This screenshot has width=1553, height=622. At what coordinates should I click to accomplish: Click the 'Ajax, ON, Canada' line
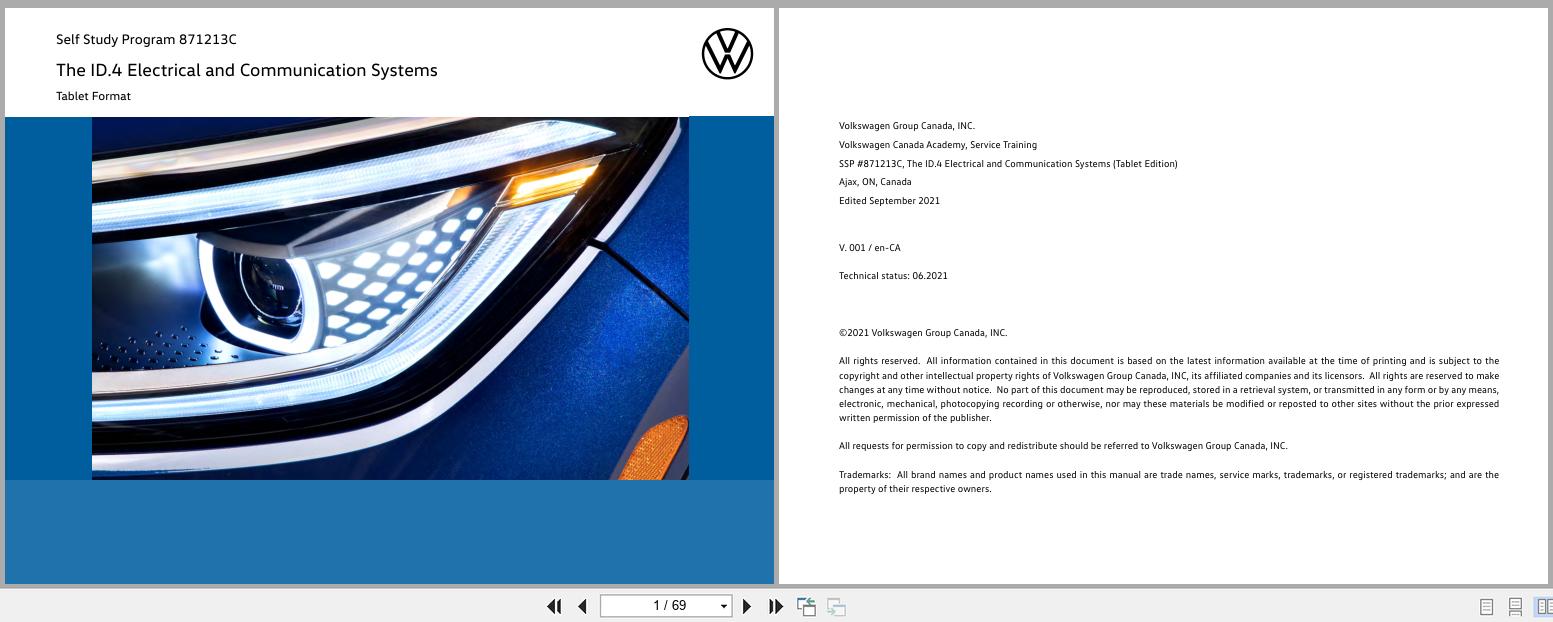[x=875, y=182]
